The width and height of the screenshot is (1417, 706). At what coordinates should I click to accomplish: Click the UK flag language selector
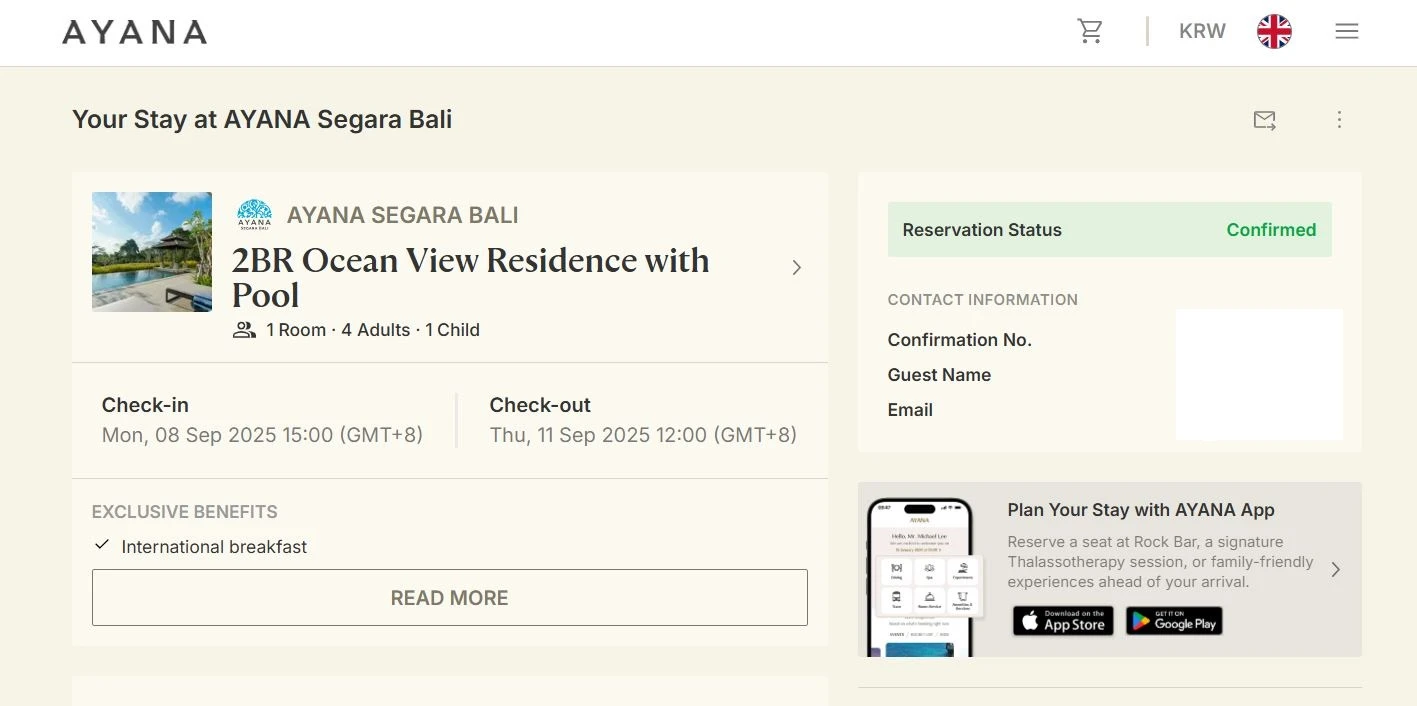tap(1274, 31)
